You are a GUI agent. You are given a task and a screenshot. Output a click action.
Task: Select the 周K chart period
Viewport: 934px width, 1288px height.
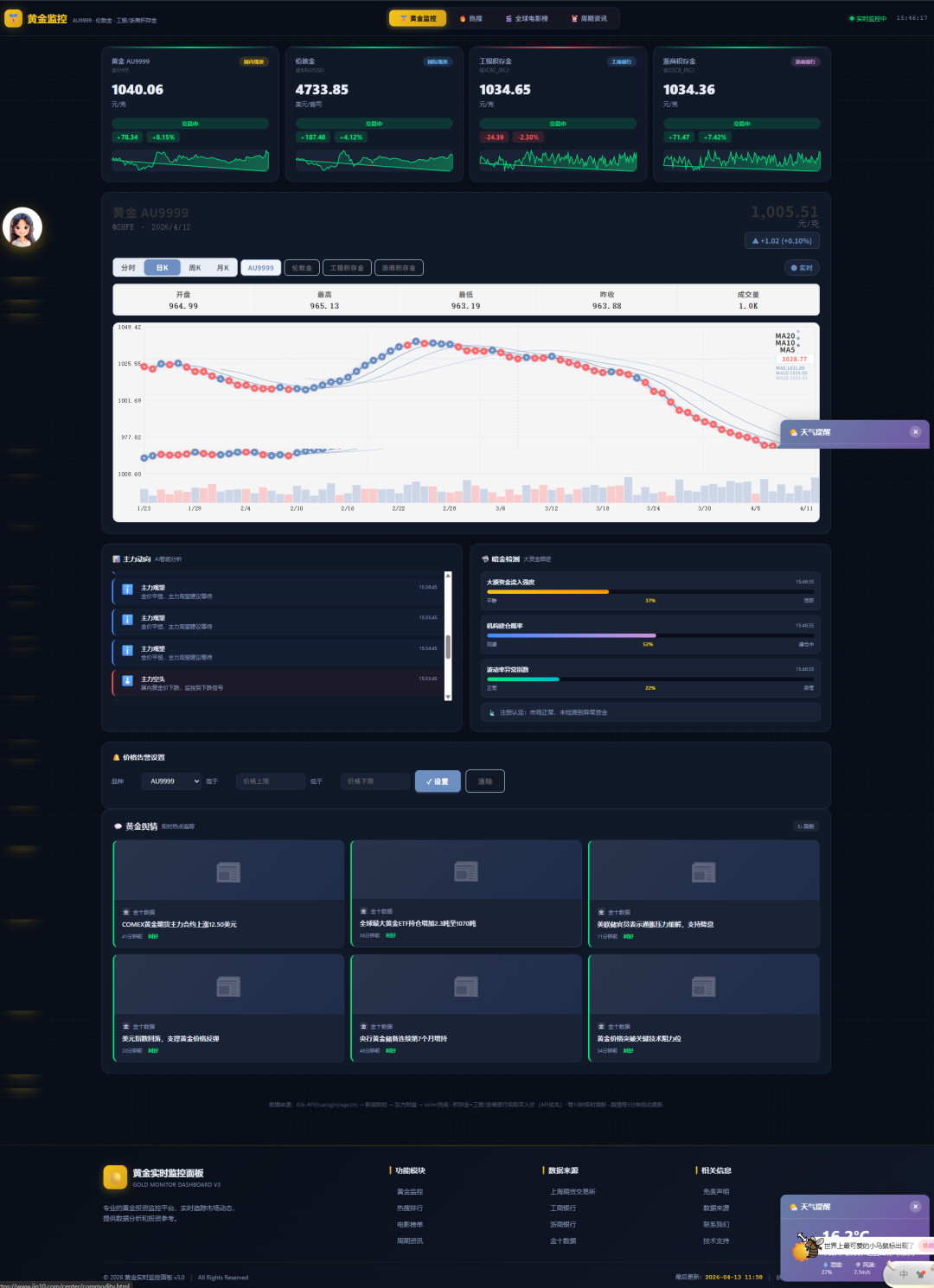point(195,268)
